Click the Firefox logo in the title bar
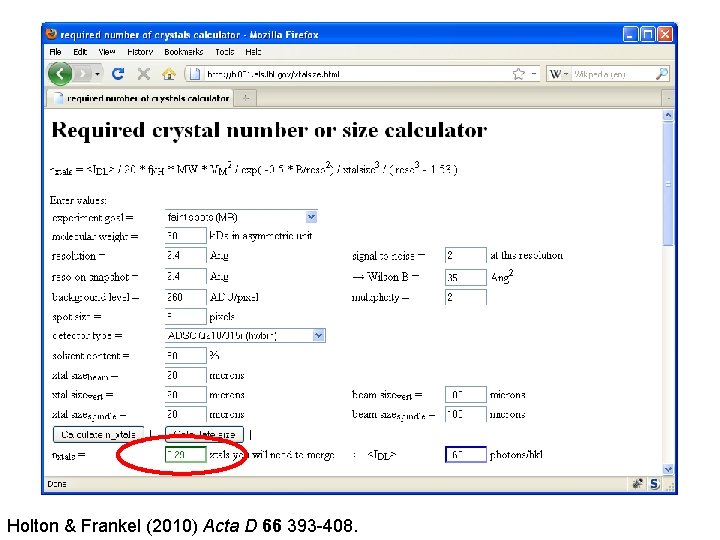This screenshot has width=720, height=540. [51, 34]
